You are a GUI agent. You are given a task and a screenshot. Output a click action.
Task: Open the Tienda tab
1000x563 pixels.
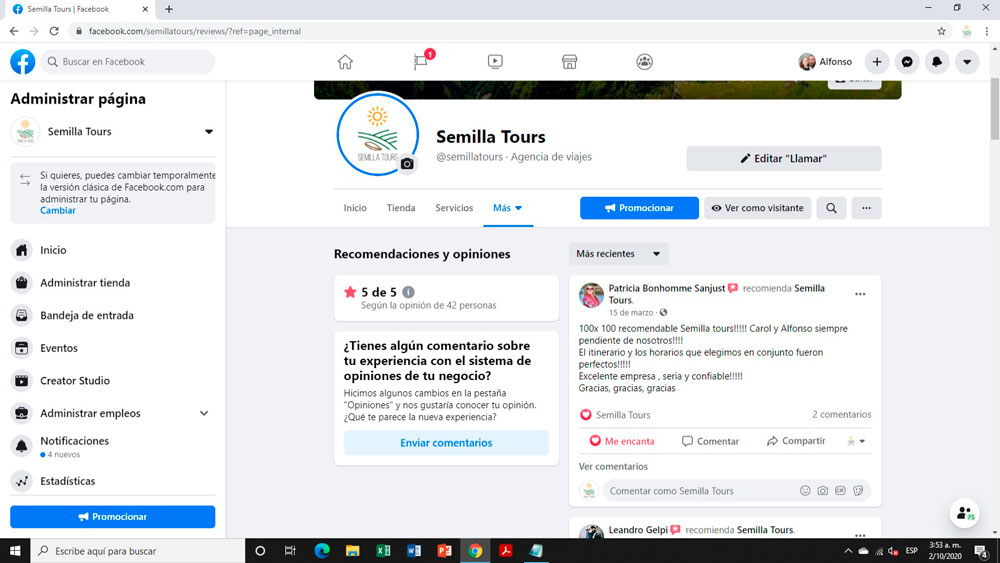(x=401, y=208)
